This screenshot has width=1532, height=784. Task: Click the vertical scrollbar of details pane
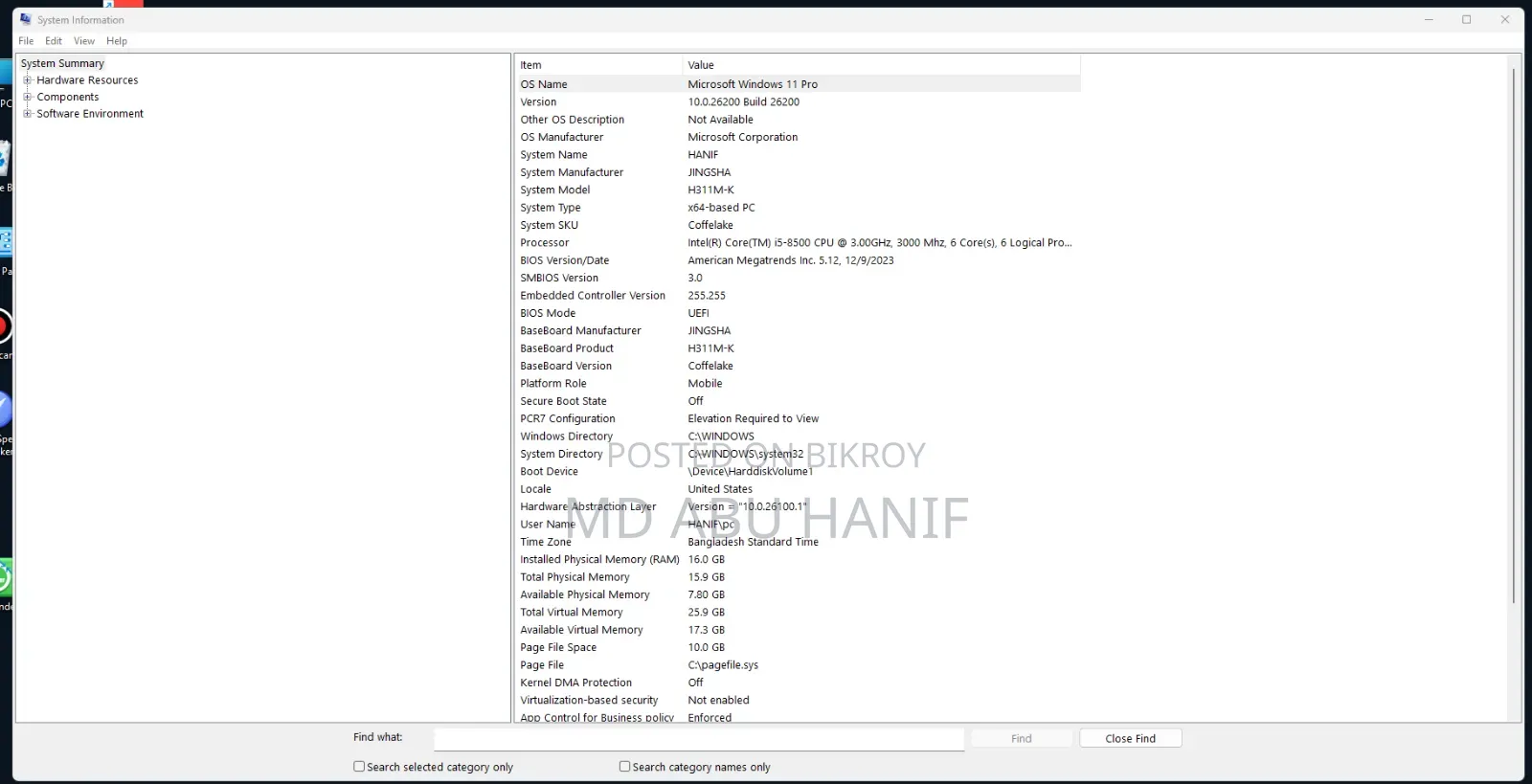tap(1513, 335)
